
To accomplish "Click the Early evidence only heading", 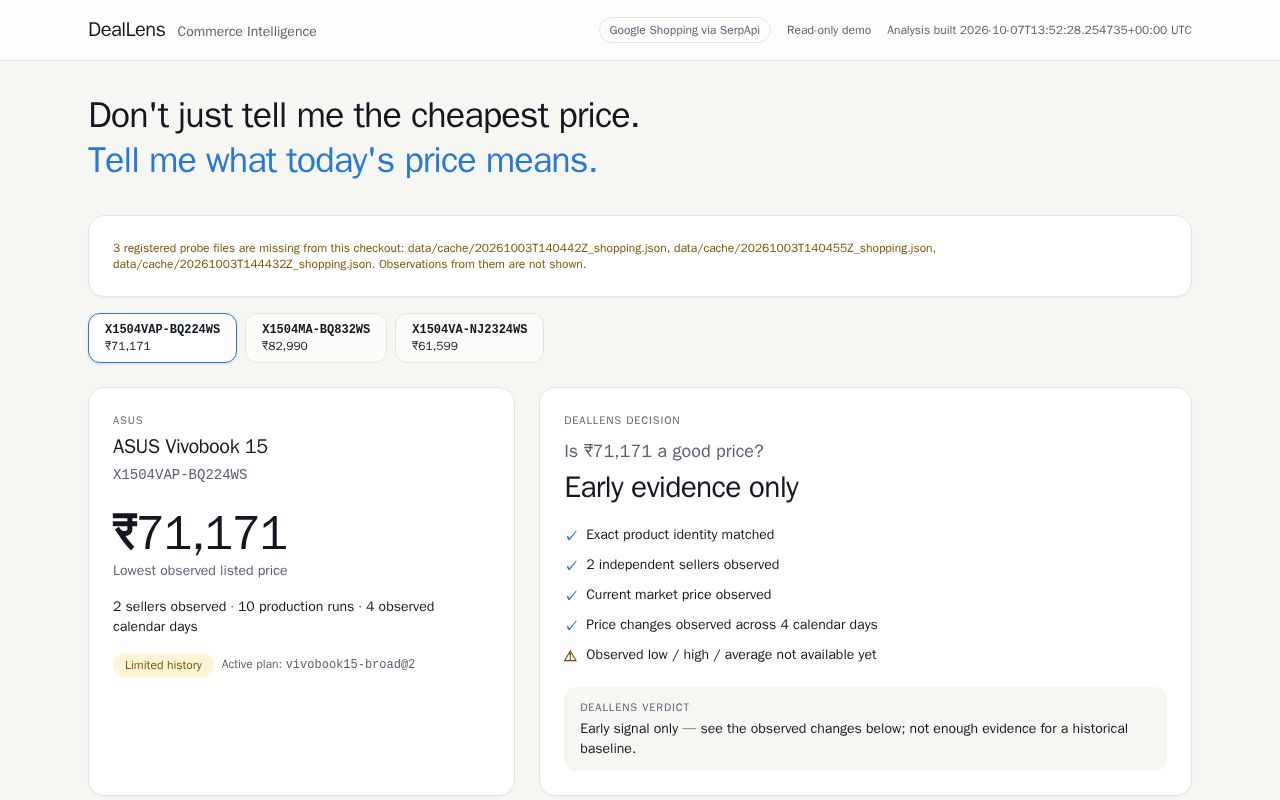I will pos(681,488).
